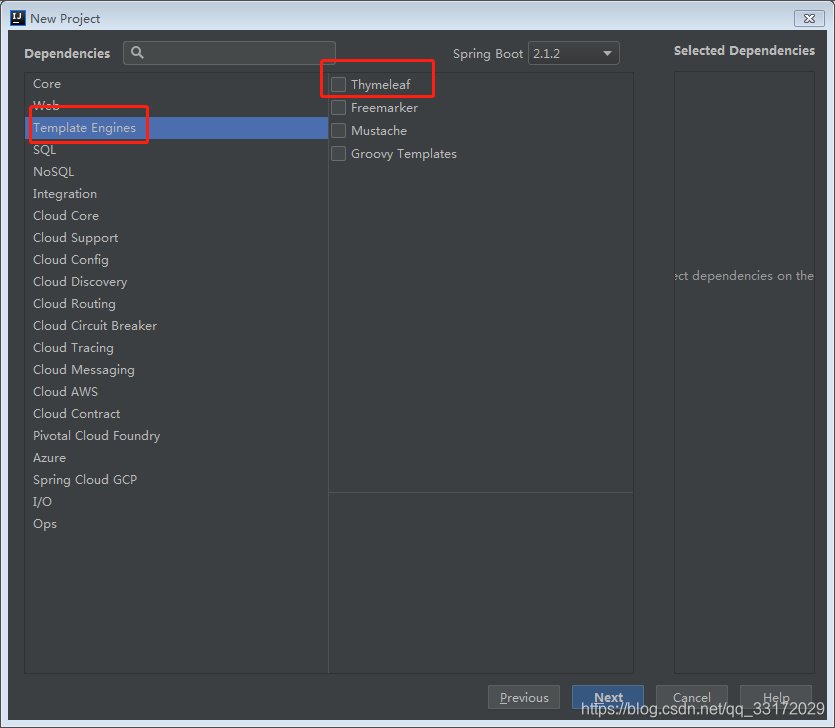The height and width of the screenshot is (728, 835).
Task: Select the Cloud AWS category
Action: [176, 391]
